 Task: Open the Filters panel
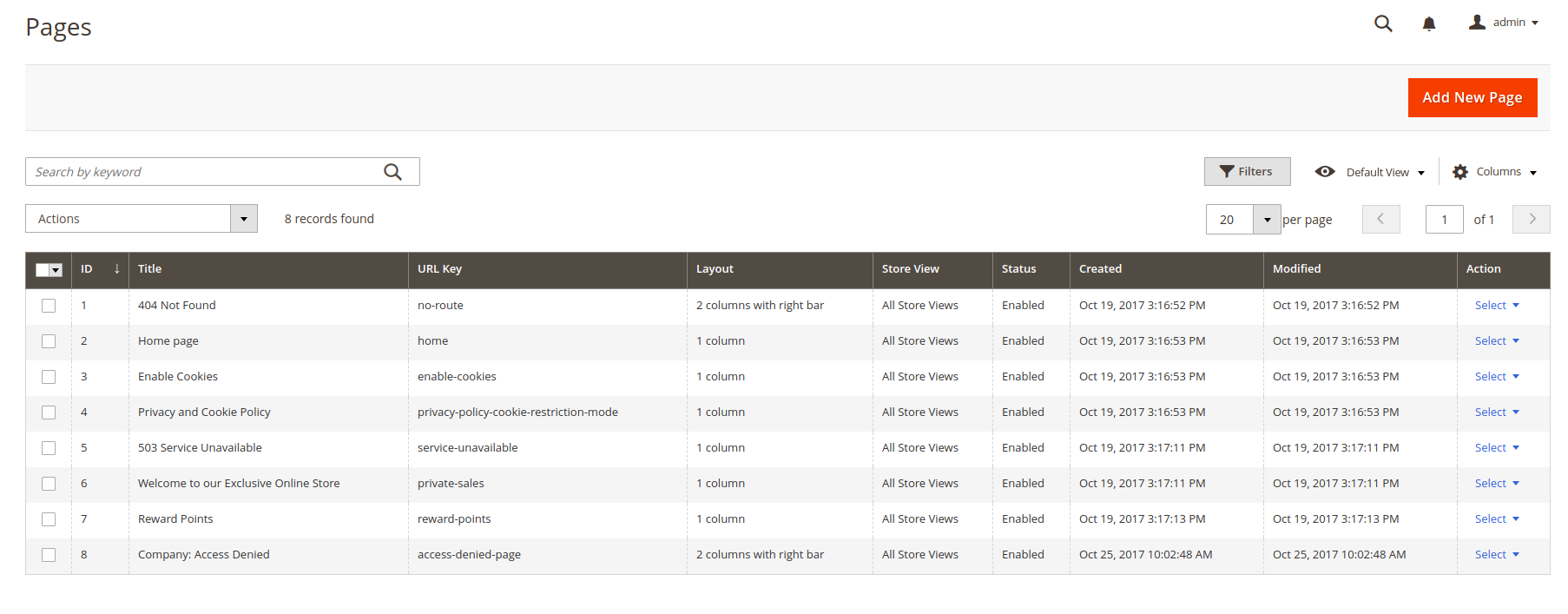[x=1247, y=172]
